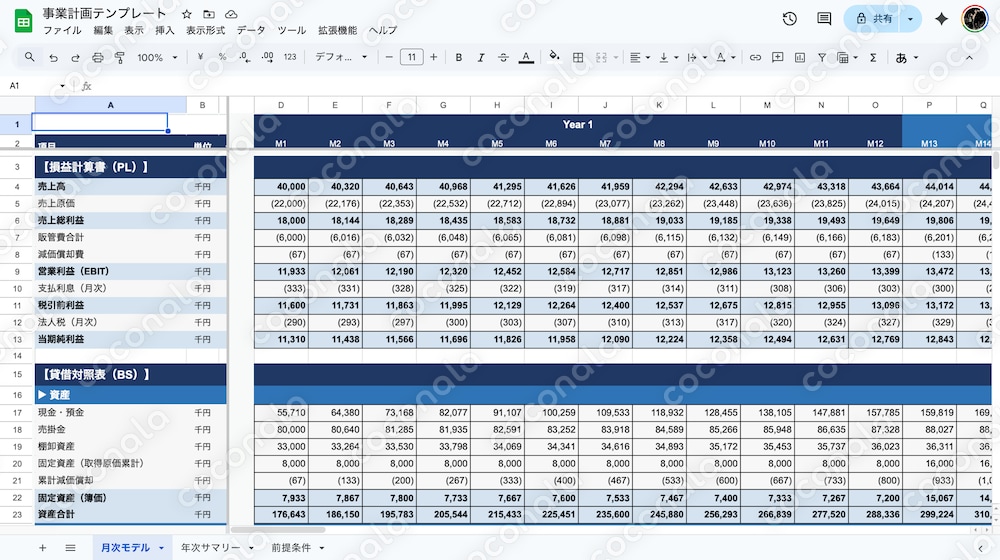Screen dimensions: 1000x560
Task: Select the 売上高 row label
Action: tap(52, 186)
